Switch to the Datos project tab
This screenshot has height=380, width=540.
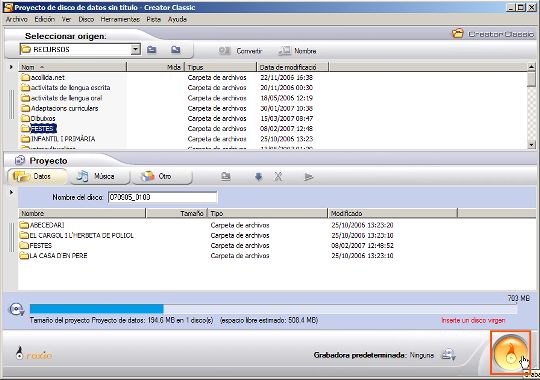pyautogui.click(x=37, y=176)
